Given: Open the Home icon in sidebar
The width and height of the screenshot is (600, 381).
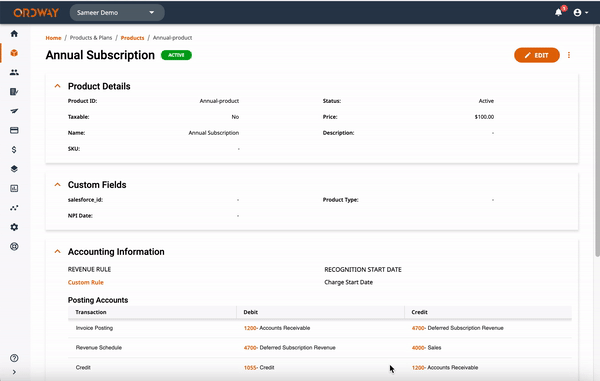Looking at the screenshot, I should click(14, 34).
